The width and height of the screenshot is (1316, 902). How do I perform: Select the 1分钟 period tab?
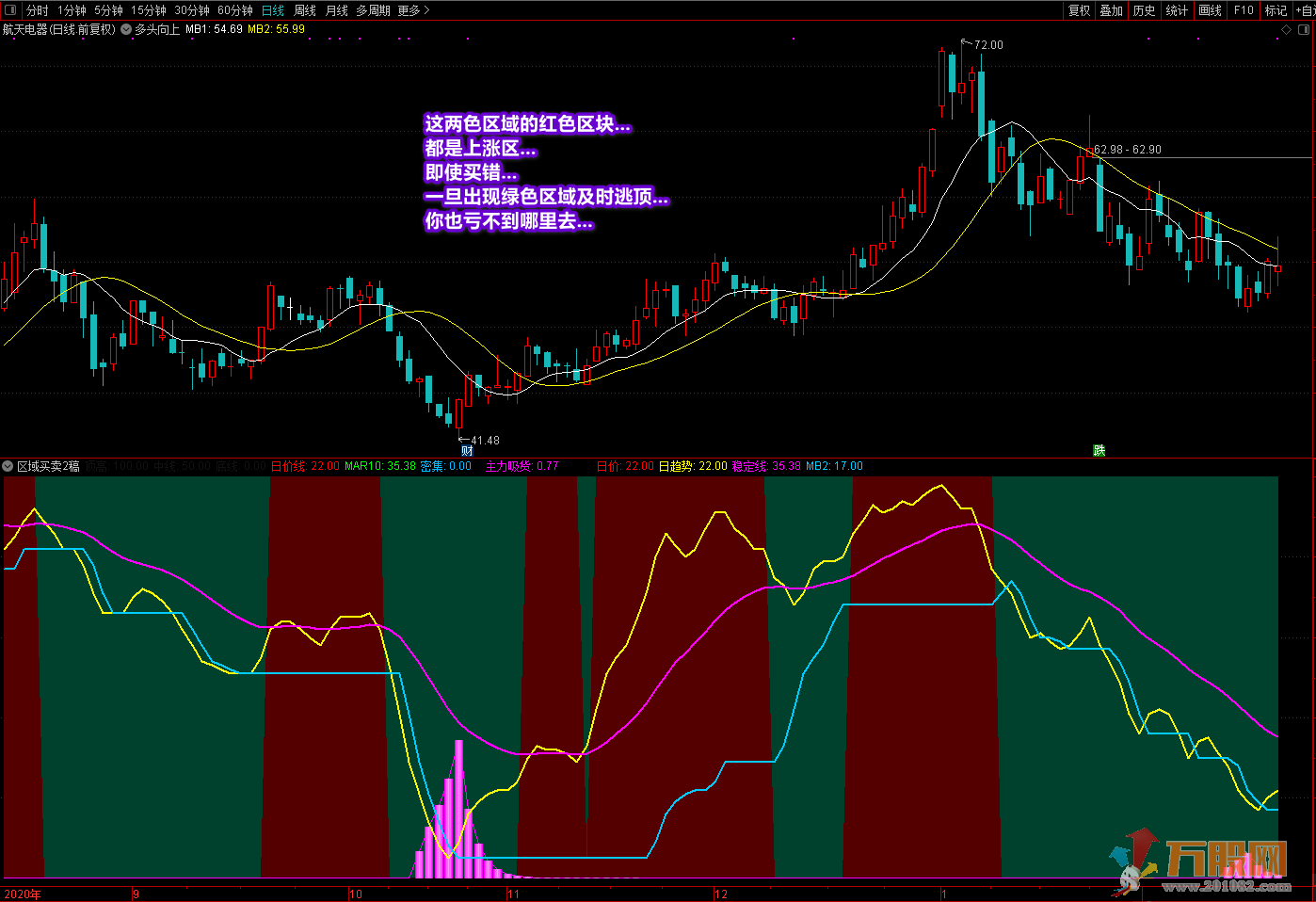(x=72, y=10)
